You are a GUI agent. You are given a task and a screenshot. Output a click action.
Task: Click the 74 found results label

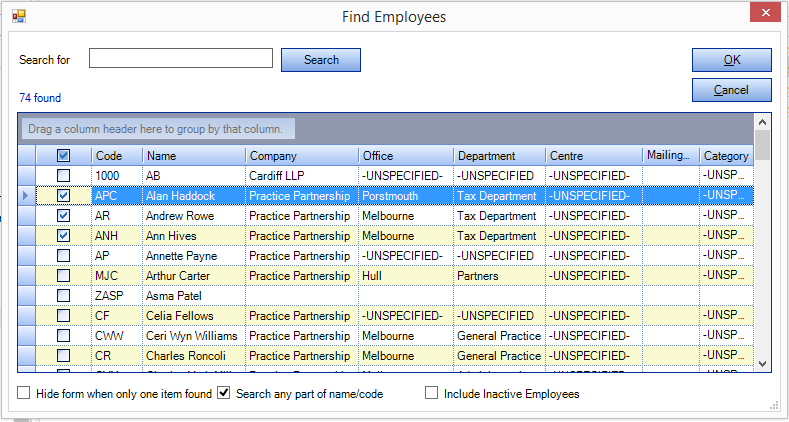pyautogui.click(x=40, y=98)
